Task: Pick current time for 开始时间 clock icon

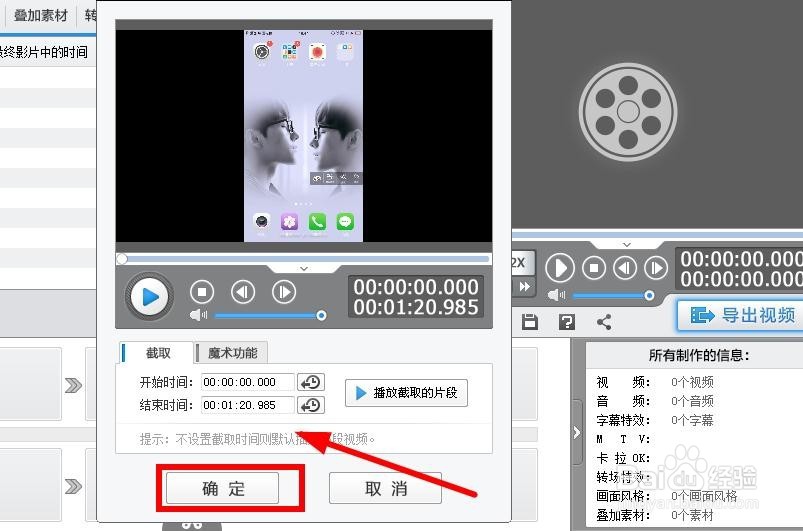Action: [x=311, y=382]
